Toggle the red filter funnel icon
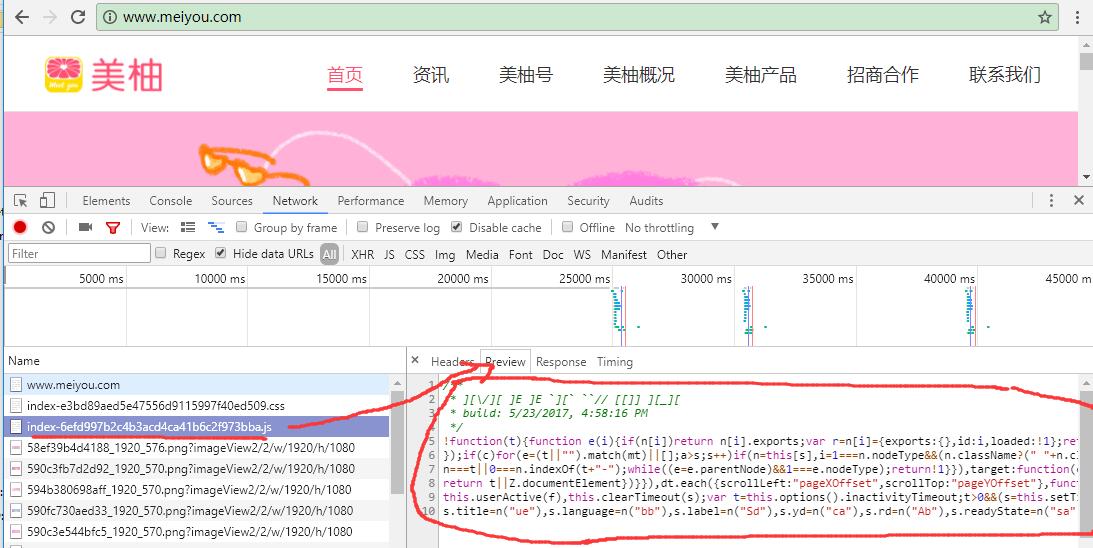Viewport: 1093px width, 548px height. 113,227
